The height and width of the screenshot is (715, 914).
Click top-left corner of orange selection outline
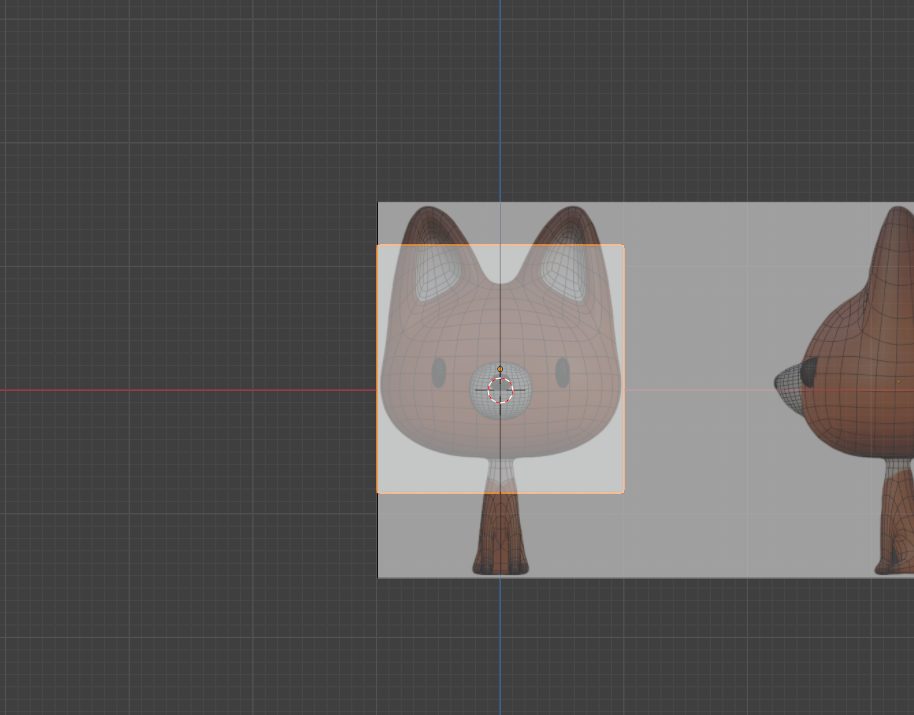click(x=378, y=246)
